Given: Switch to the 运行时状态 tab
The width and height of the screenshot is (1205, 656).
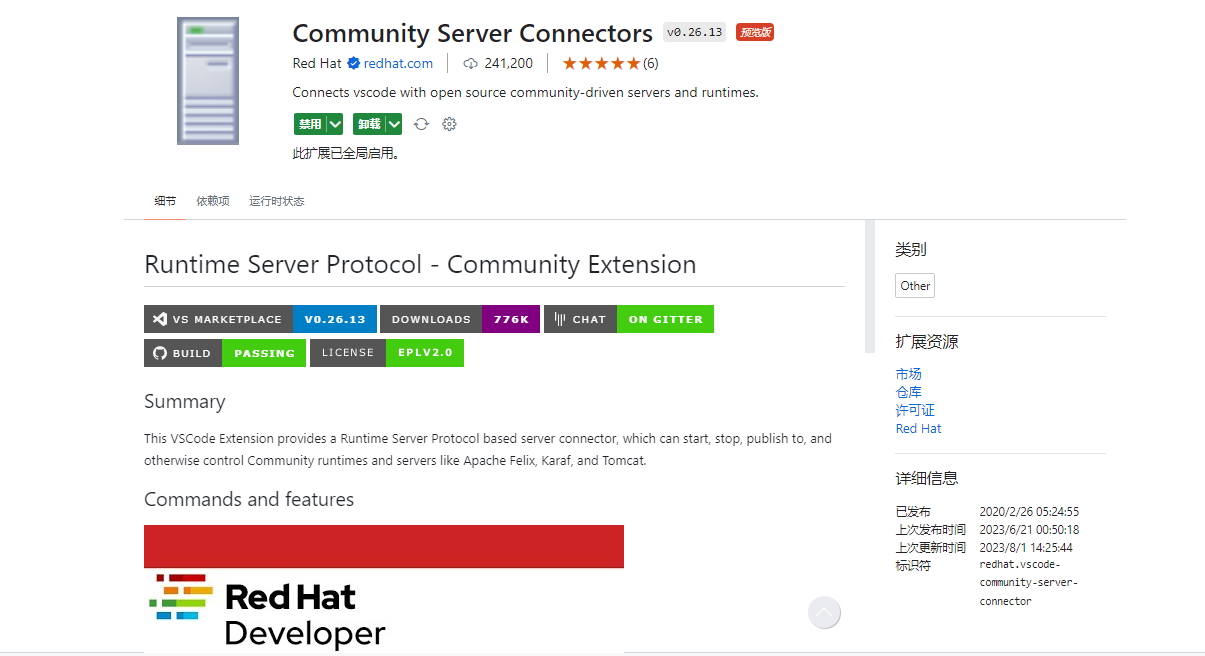Looking at the screenshot, I should 277,201.
